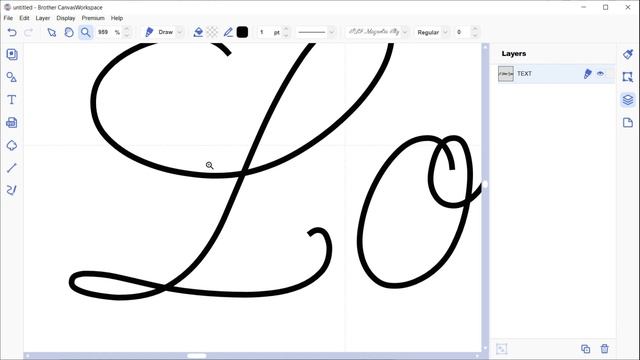The image size is (640, 360).
Task: Click the Layers panel heading
Action: coord(513,54)
